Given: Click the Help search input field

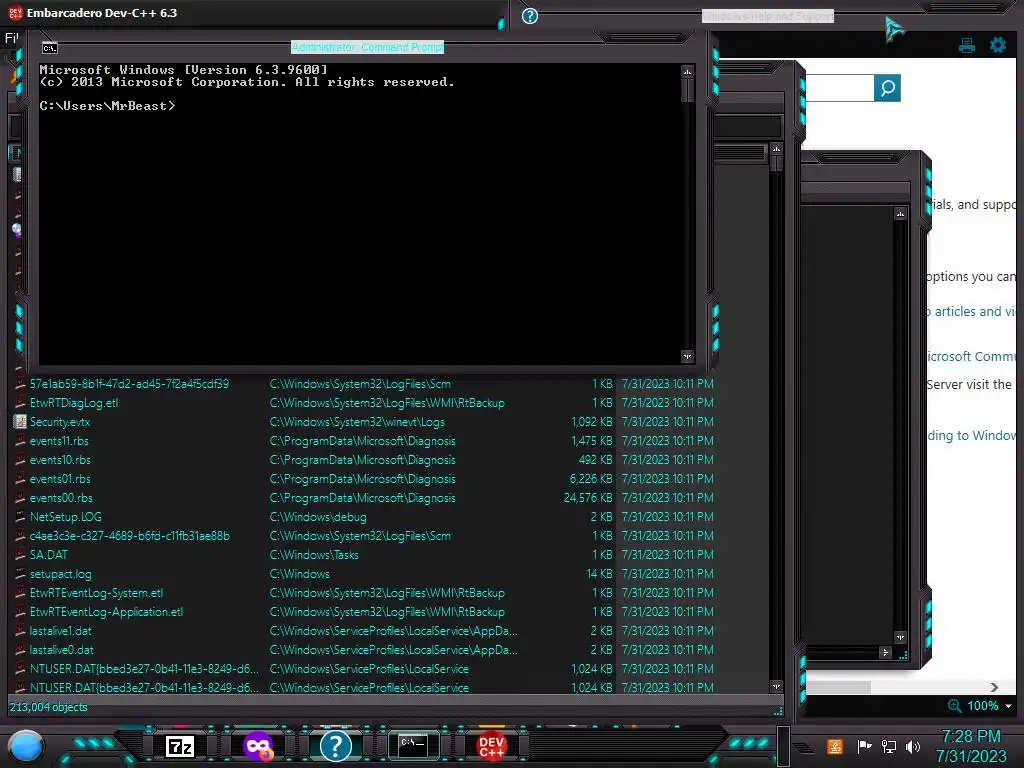Looking at the screenshot, I should point(840,88).
